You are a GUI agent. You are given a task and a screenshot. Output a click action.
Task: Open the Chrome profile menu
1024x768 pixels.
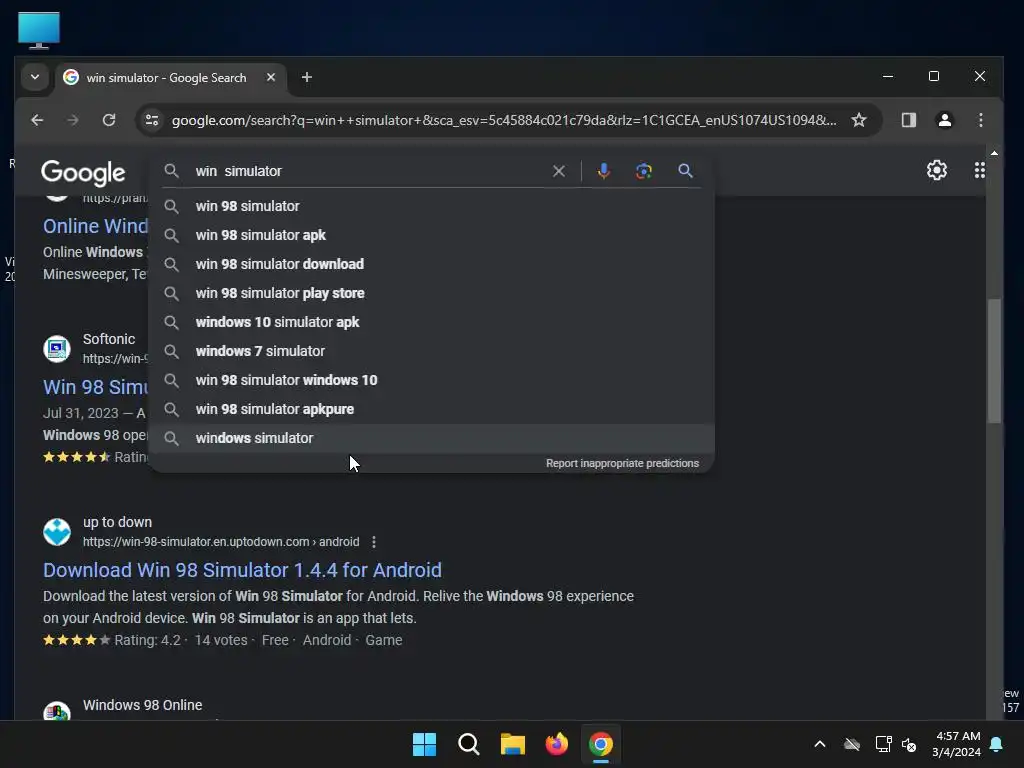944,120
